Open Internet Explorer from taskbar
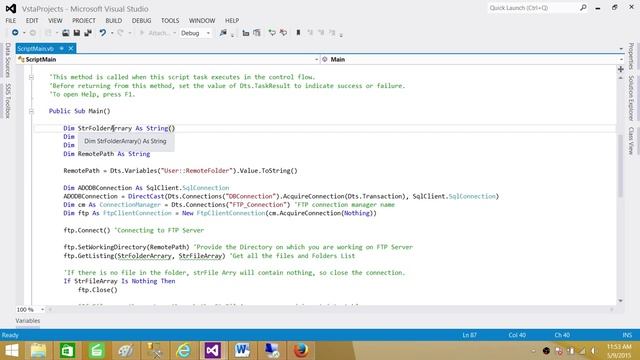Viewport: 640px width, 360px height. tap(184, 351)
